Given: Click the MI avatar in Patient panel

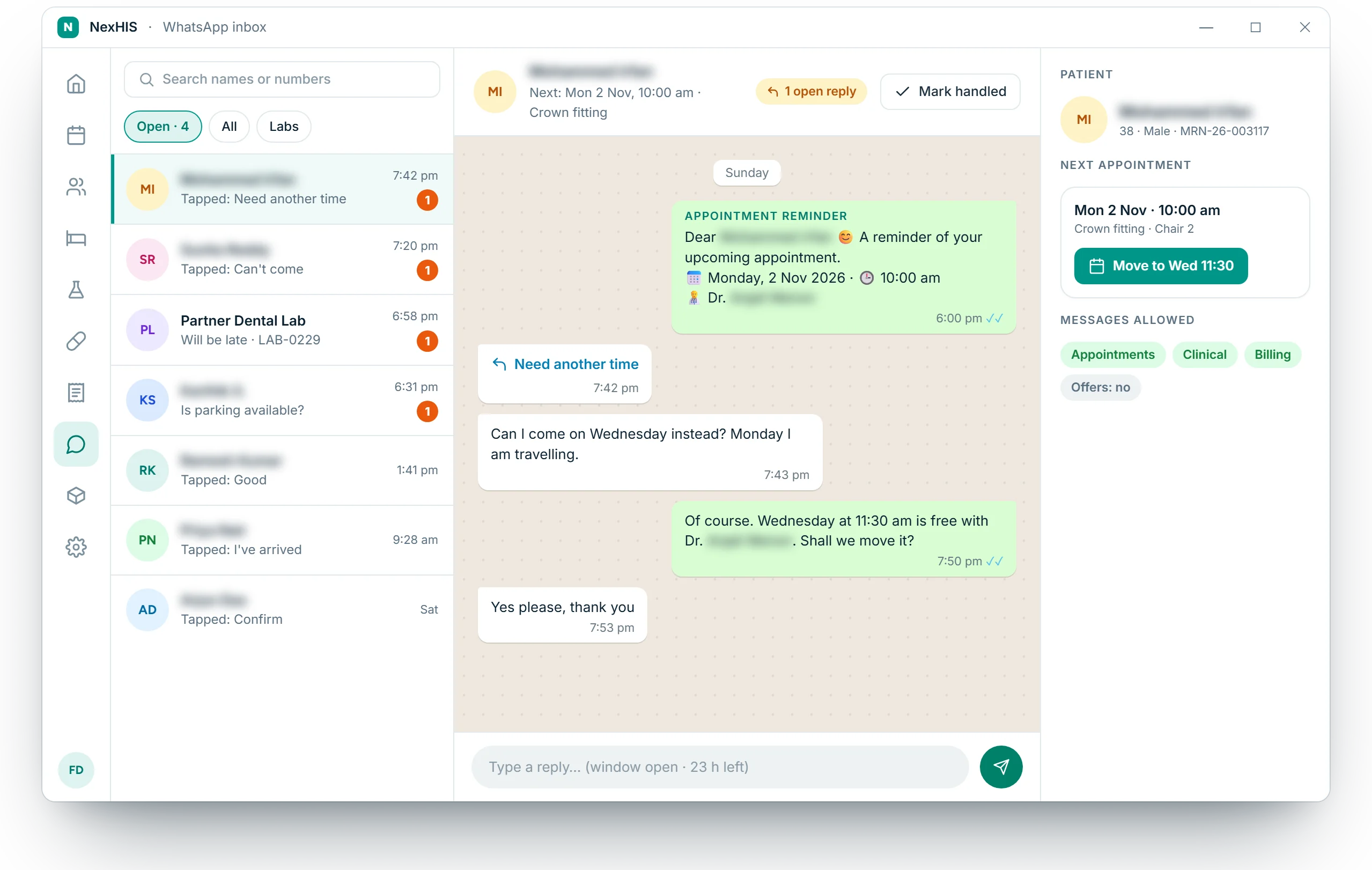Looking at the screenshot, I should pos(1083,119).
